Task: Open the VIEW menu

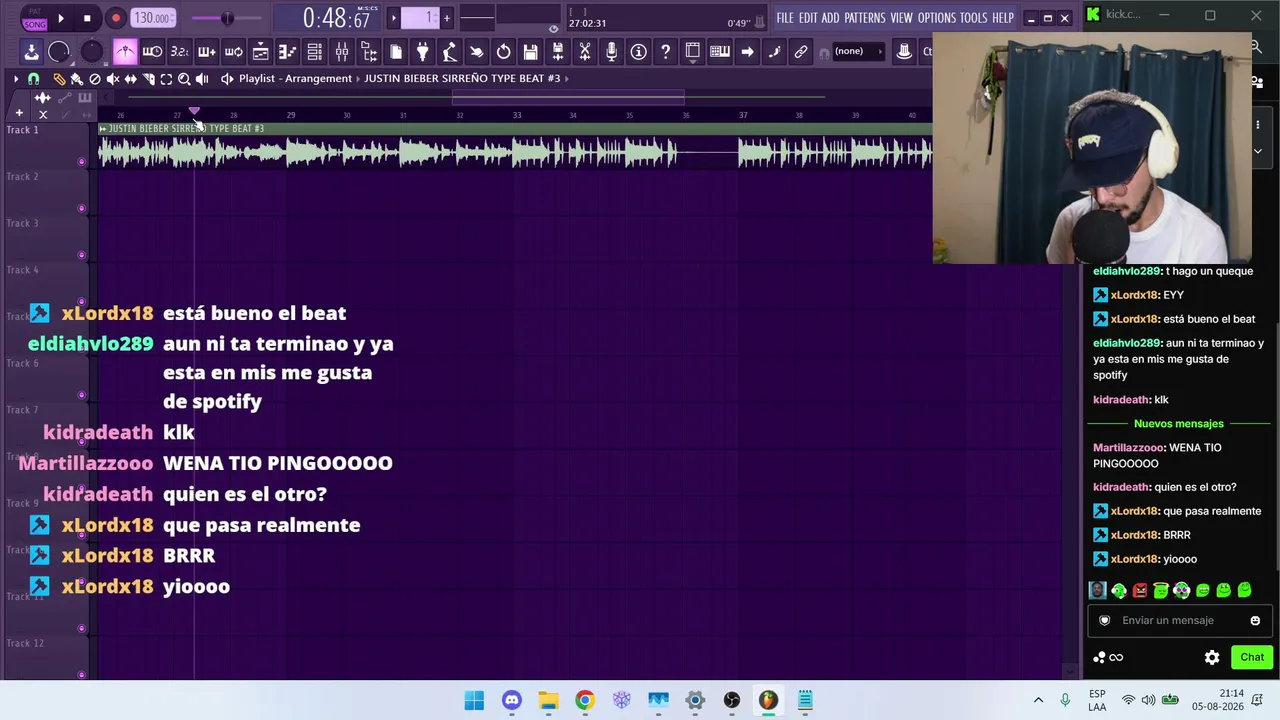Action: tap(902, 18)
